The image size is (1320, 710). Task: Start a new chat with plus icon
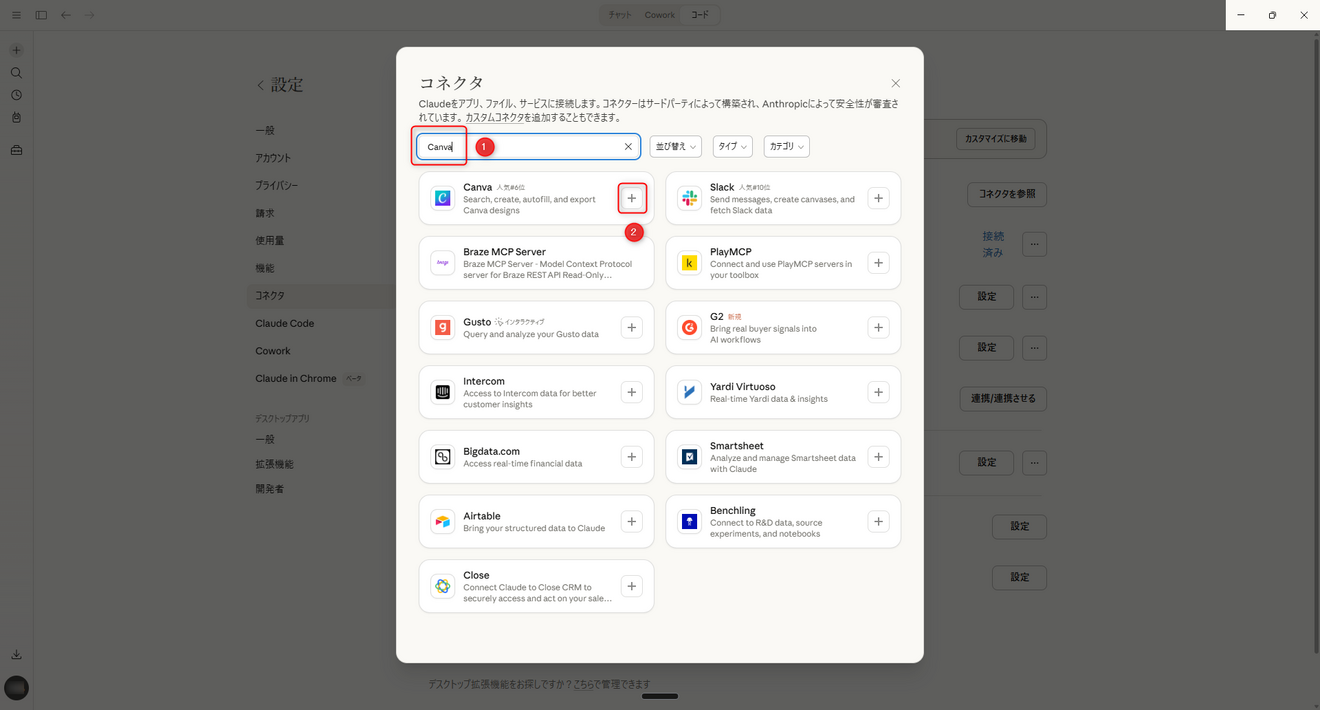tap(16, 50)
